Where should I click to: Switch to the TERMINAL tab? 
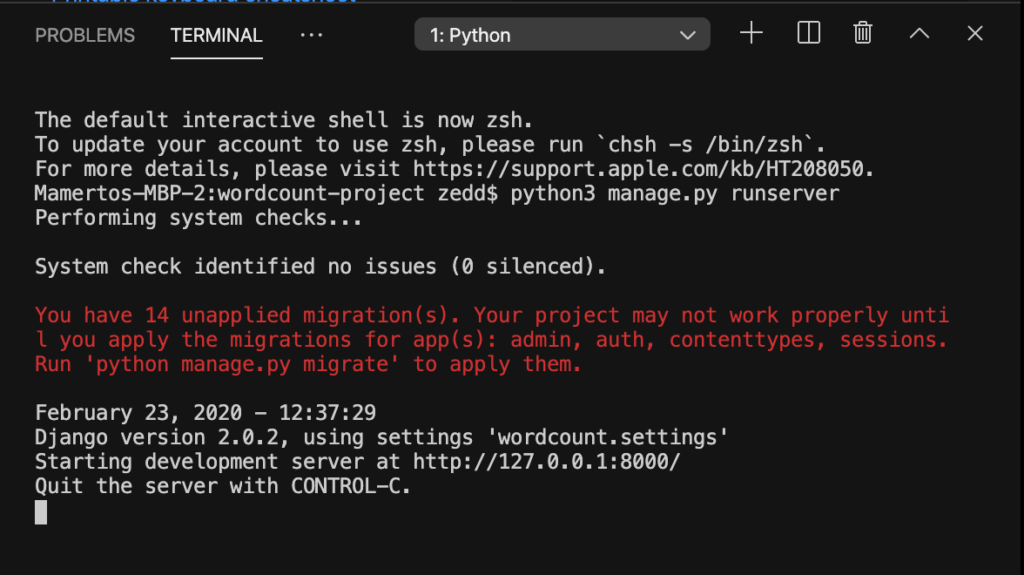(x=216, y=35)
